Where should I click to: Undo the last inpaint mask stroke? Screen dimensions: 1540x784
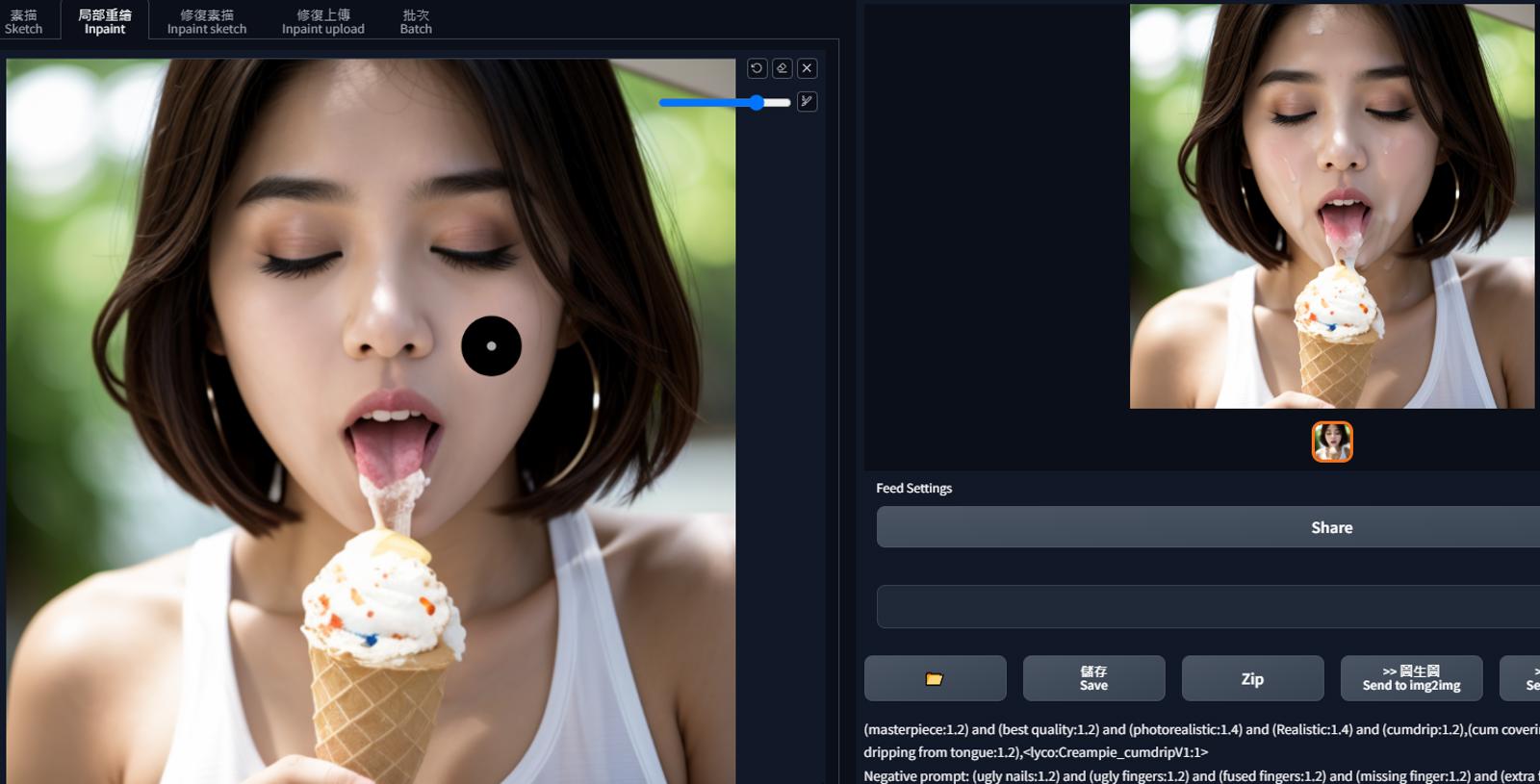[x=757, y=68]
